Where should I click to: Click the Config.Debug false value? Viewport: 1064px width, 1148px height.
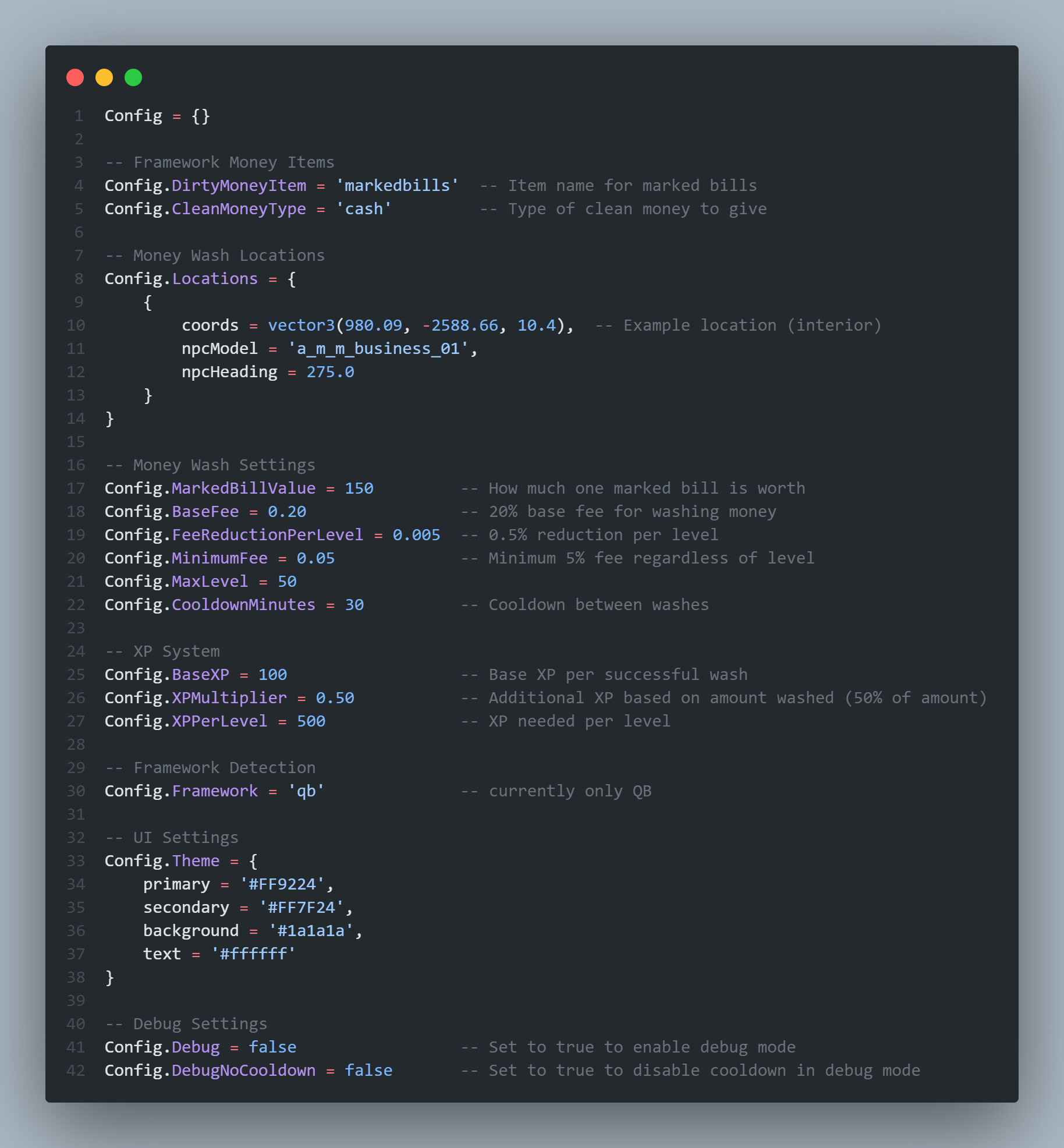(x=272, y=1047)
